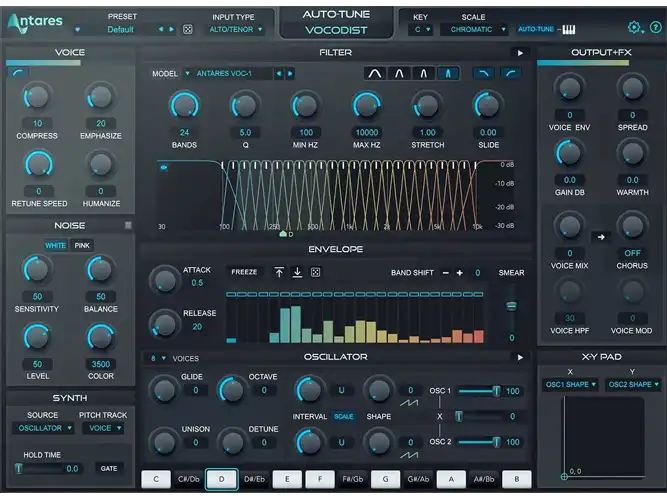Decrease band shift with minus
Image resolution: width=667 pixels, height=500 pixels.
(445, 273)
